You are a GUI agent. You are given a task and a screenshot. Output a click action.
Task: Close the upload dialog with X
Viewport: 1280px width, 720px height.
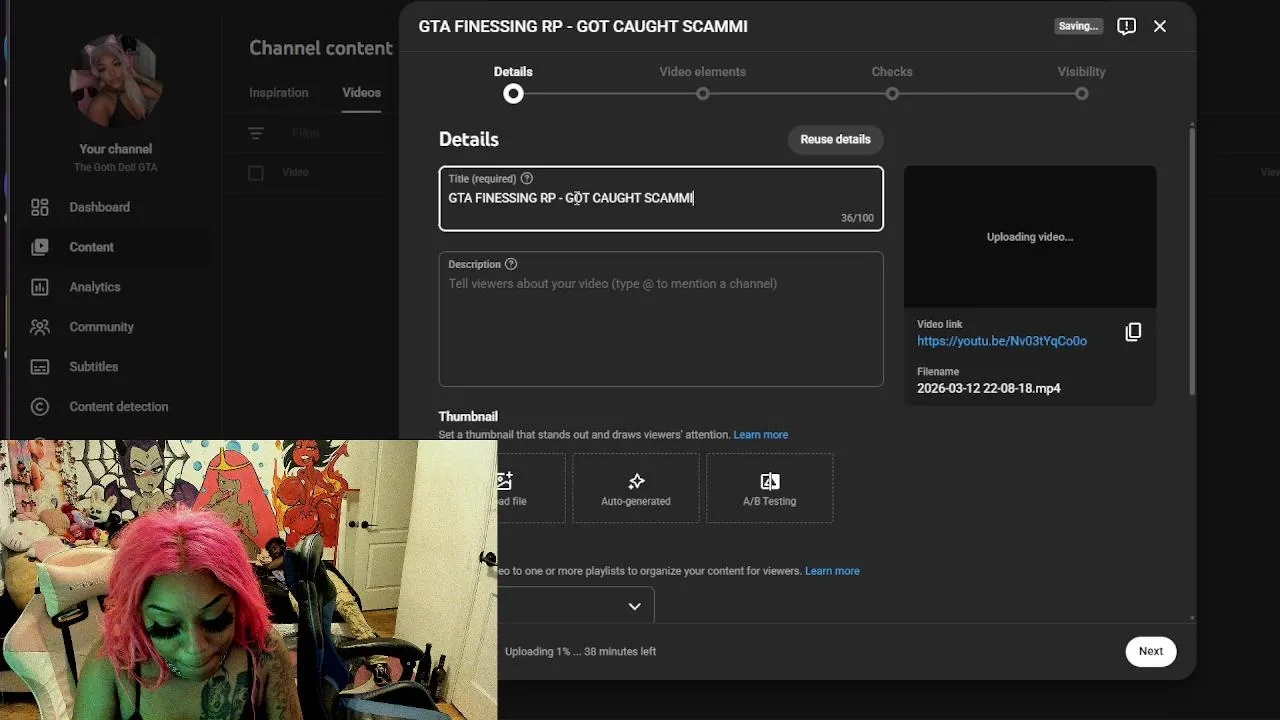(x=1160, y=27)
